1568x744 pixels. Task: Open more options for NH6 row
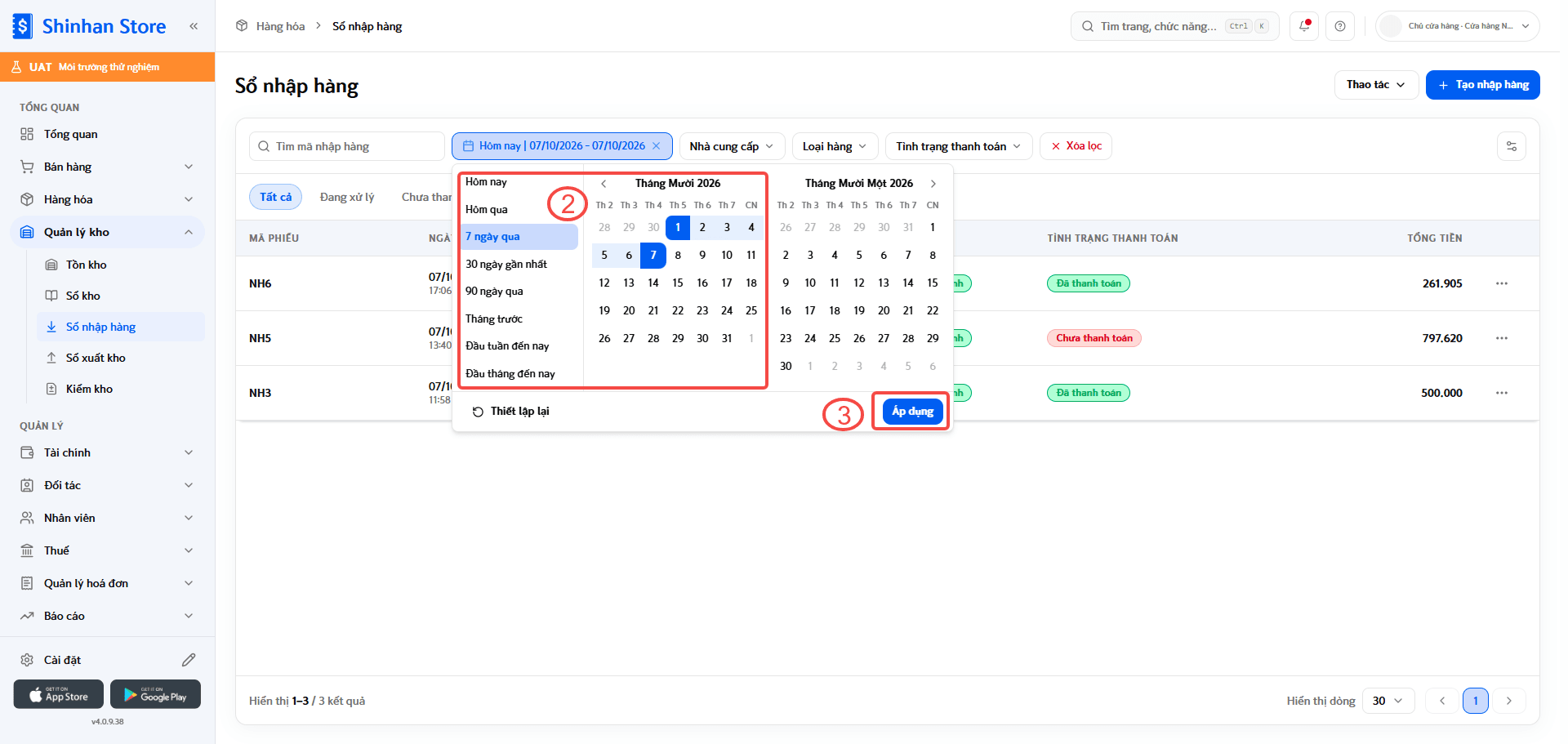1502,283
